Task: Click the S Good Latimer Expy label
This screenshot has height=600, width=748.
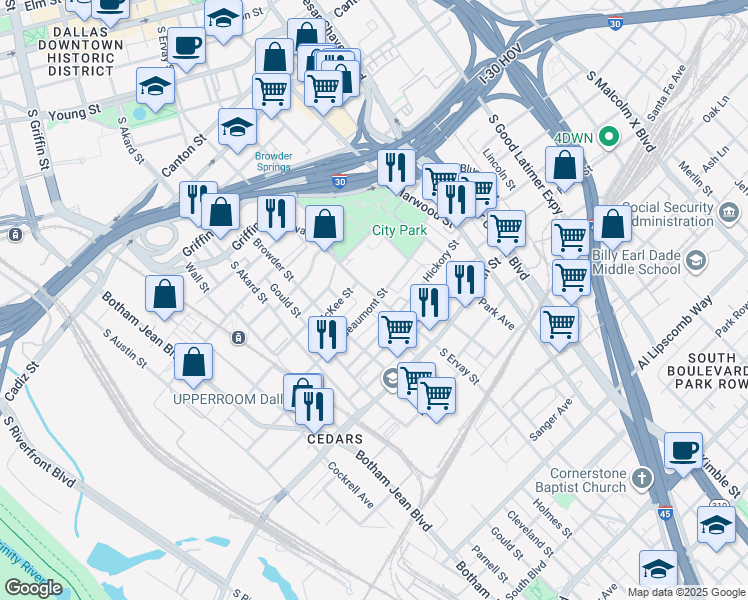Action: pos(525,164)
